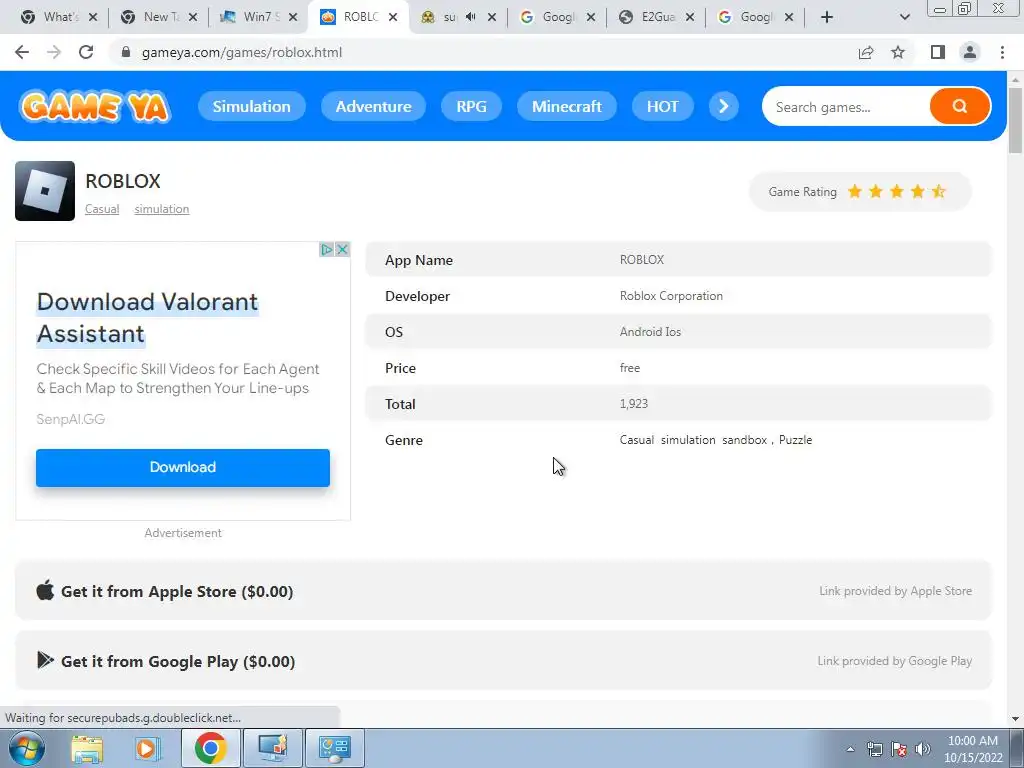1024x768 pixels.
Task: Click the Game Ya logo
Action: 95,106
